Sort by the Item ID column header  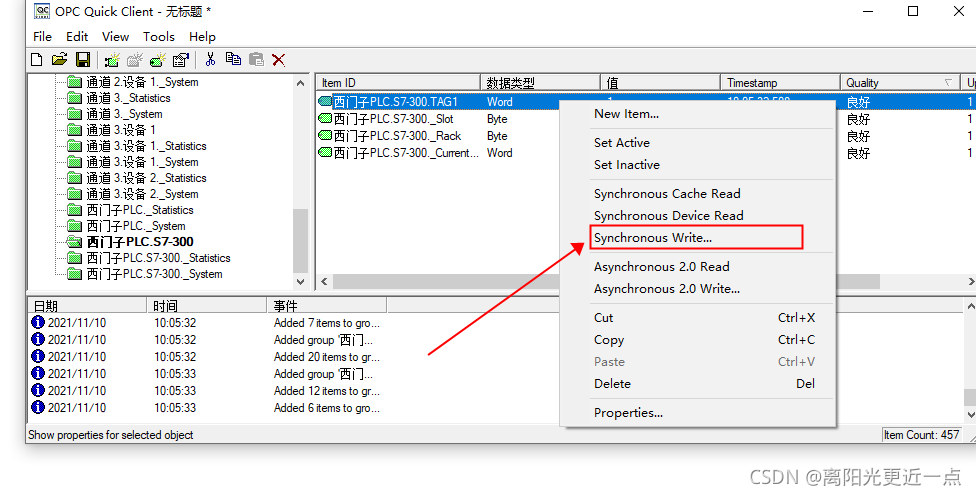398,82
